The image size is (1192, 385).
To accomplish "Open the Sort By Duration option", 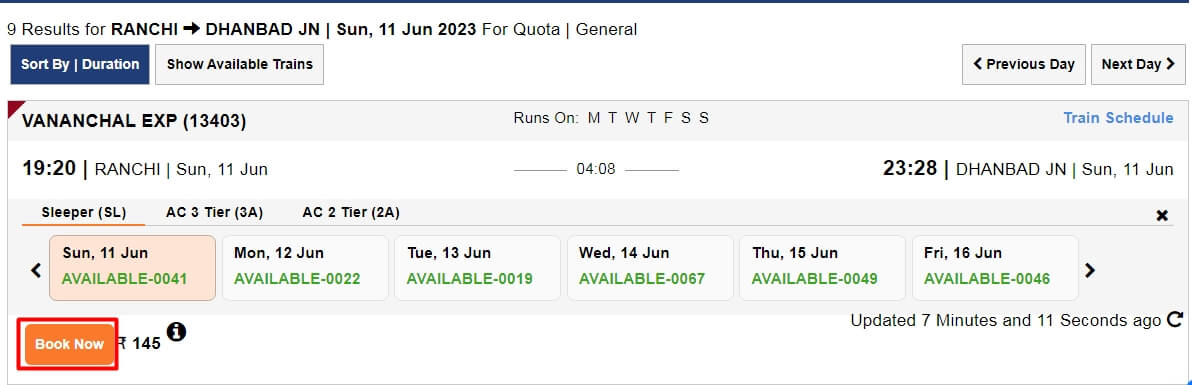I will click(80, 64).
